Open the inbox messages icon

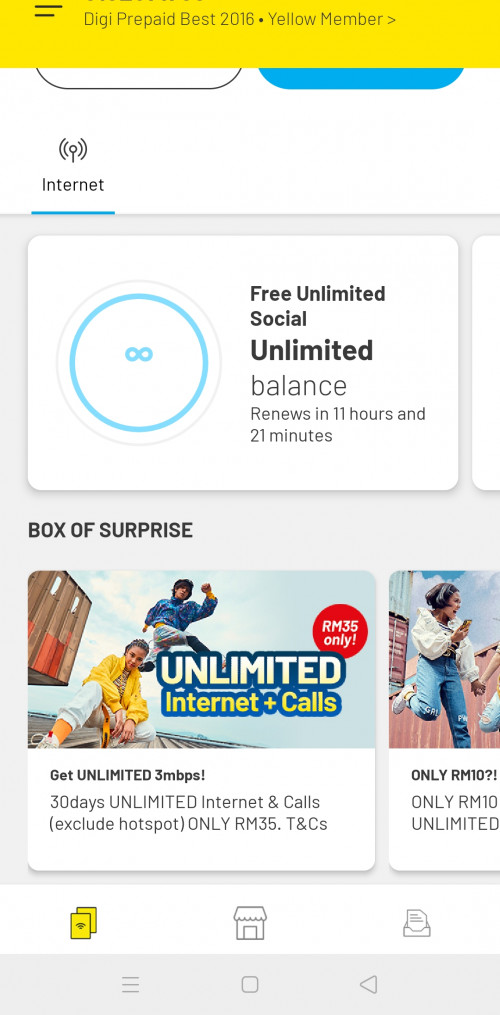click(x=416, y=923)
